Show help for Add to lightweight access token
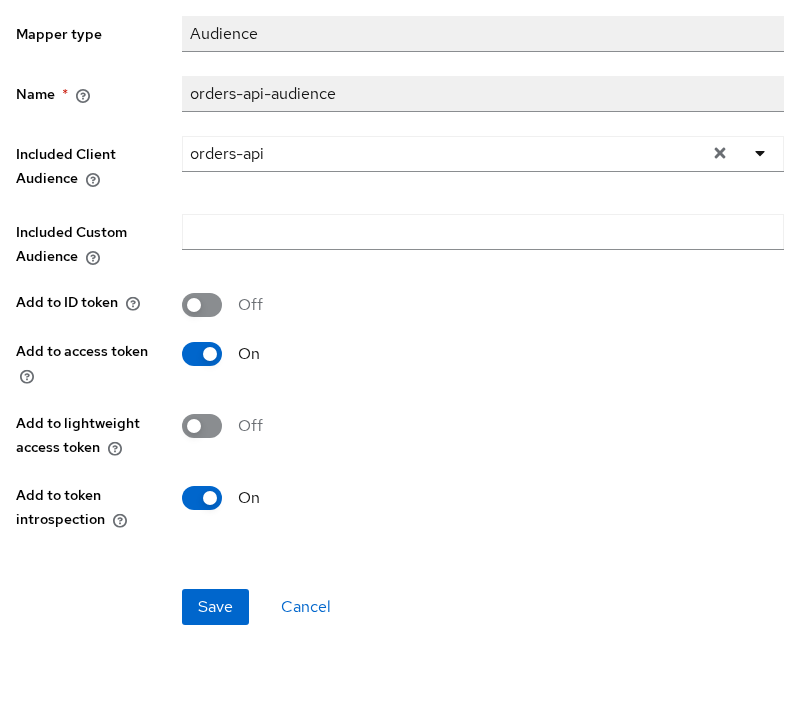The width and height of the screenshot is (800, 721). [x=115, y=449]
